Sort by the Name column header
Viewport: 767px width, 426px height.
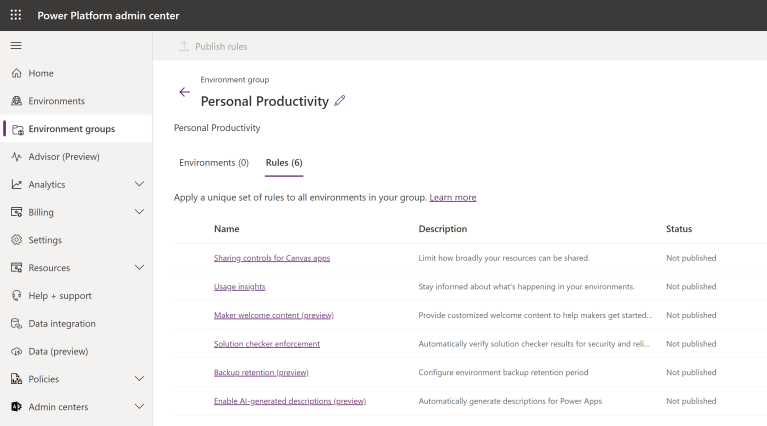(x=227, y=229)
